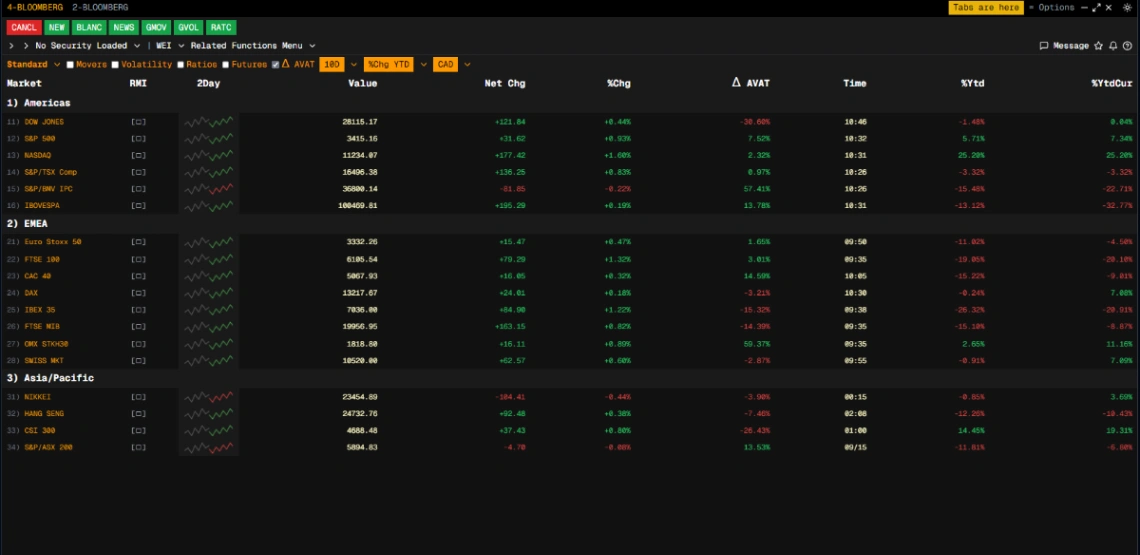Switch to the 4-BLOOMBERG tab

[35, 7]
